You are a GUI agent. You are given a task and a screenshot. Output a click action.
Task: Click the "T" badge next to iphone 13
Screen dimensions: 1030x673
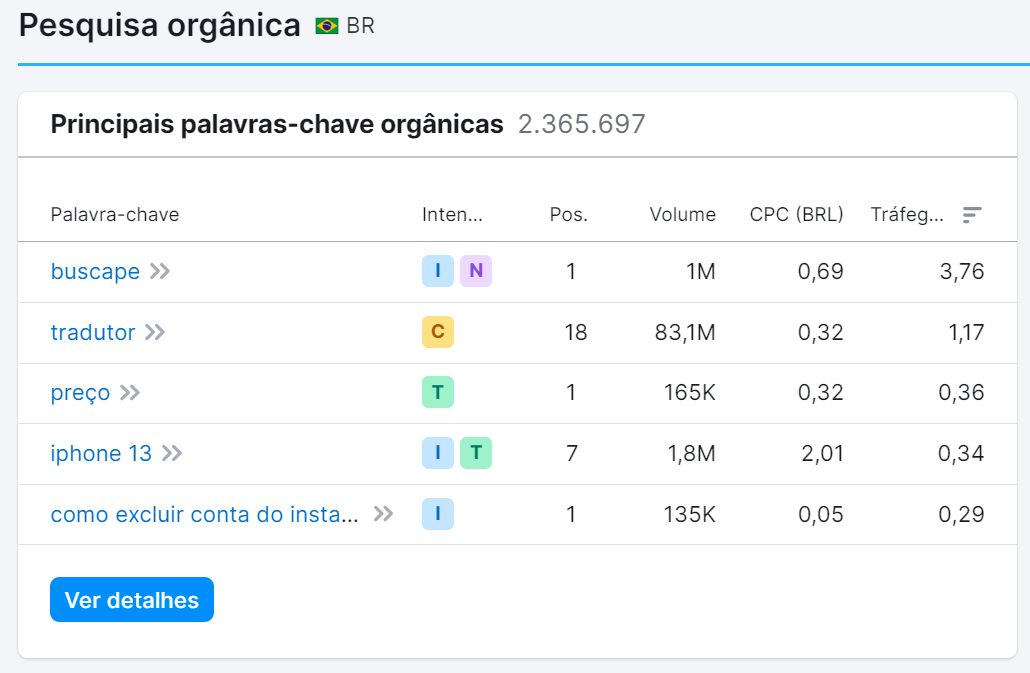click(477, 453)
